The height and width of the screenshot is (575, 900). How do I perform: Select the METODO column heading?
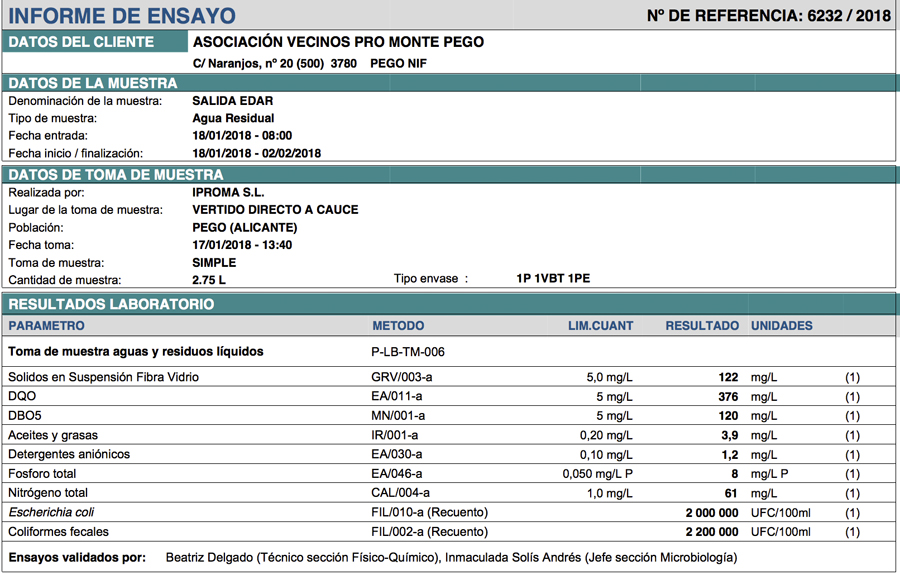click(x=398, y=326)
